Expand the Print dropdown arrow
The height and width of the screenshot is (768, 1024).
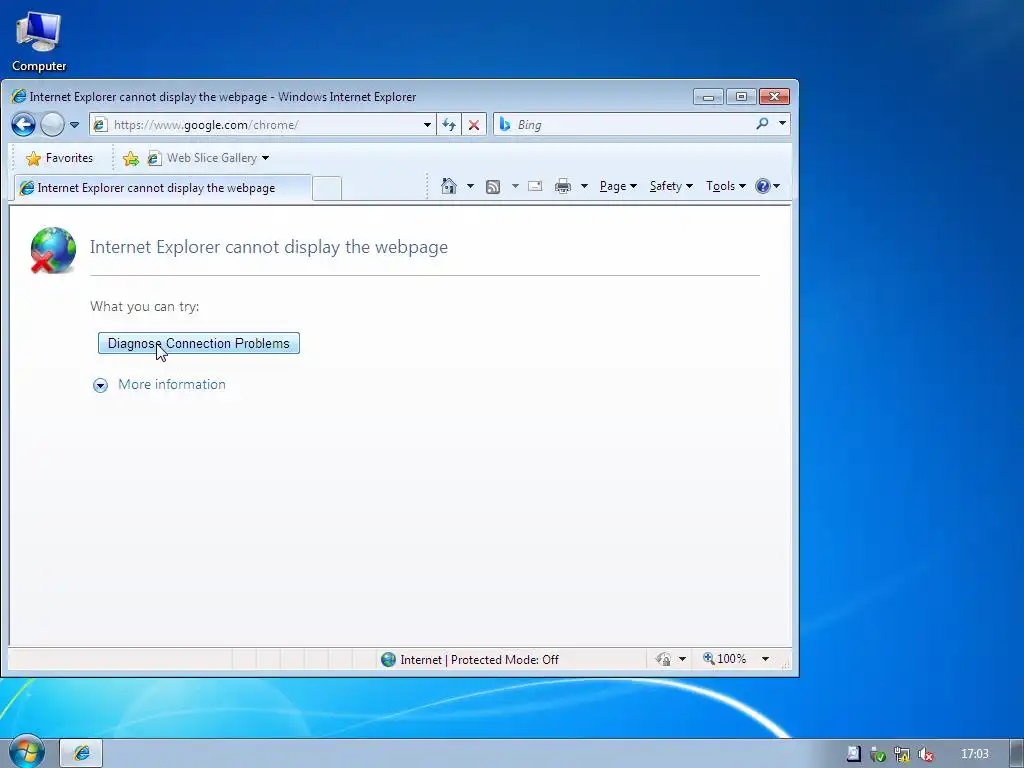point(584,186)
